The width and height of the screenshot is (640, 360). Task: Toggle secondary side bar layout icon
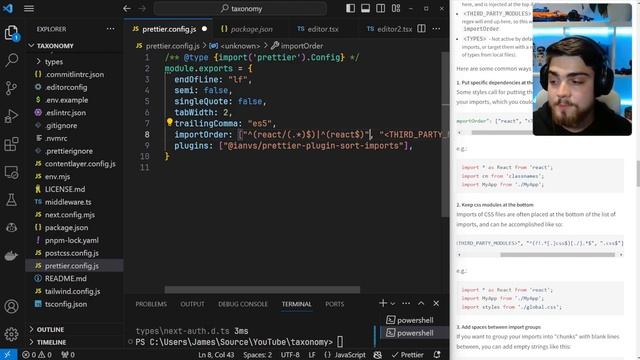coord(380,9)
